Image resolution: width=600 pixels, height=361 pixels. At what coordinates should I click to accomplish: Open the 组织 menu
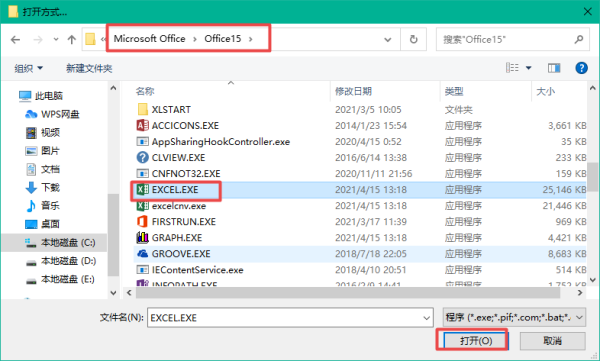(x=28, y=69)
